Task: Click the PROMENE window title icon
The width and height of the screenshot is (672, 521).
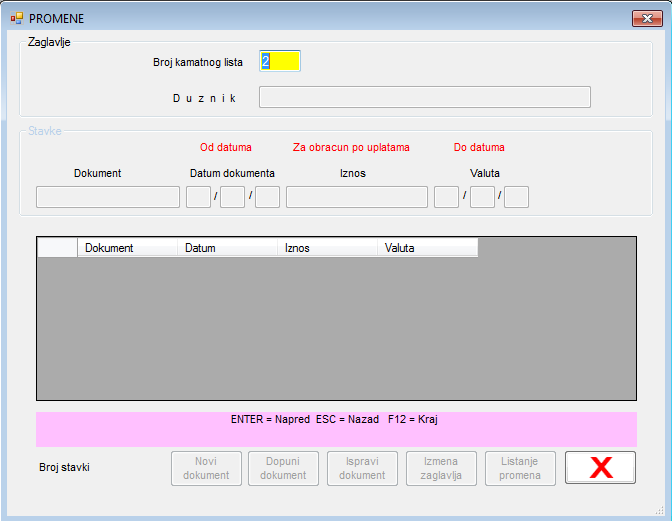Action: [x=16, y=18]
